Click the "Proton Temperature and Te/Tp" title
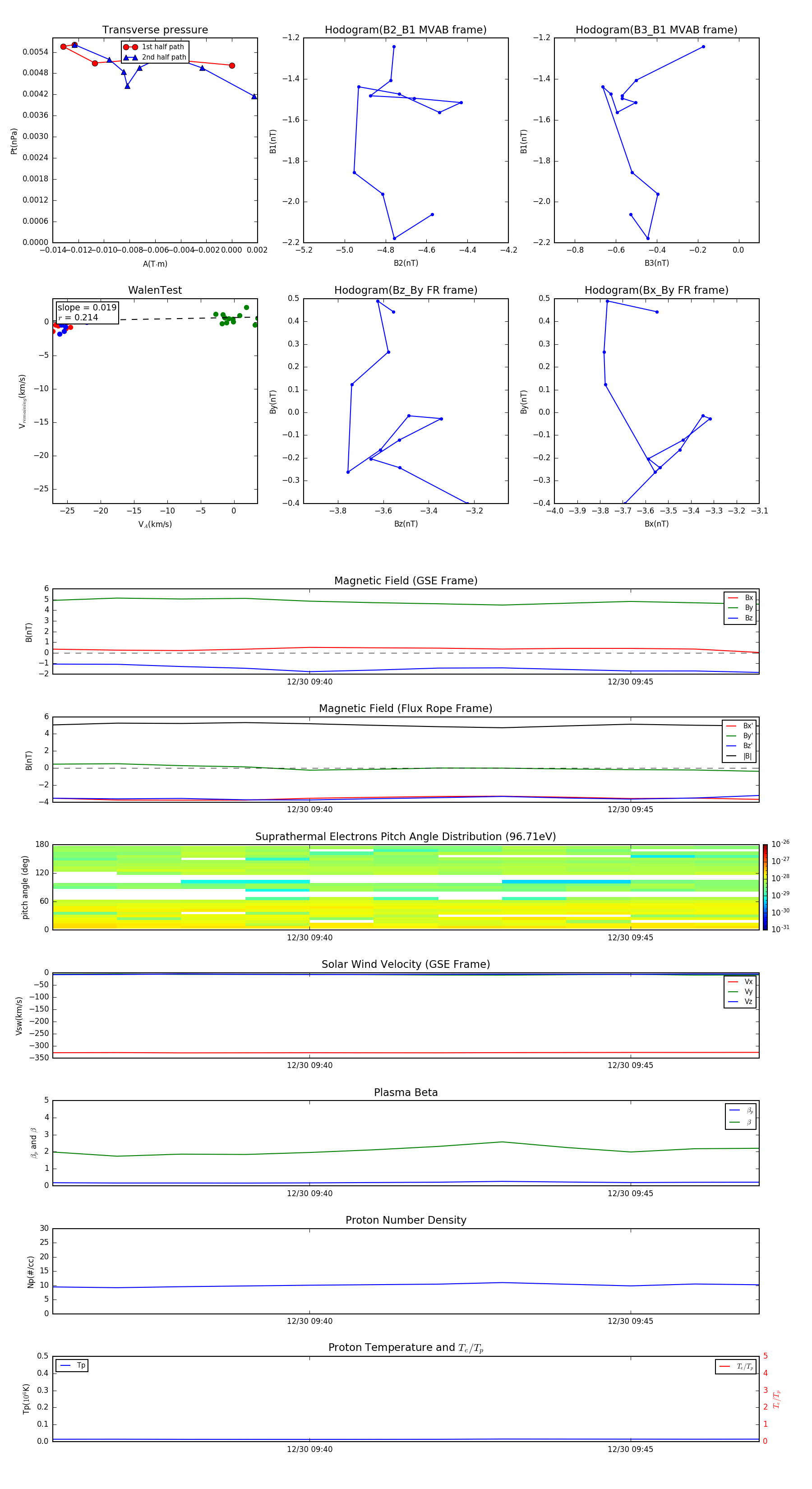The width and height of the screenshot is (812, 1489). tap(406, 1348)
